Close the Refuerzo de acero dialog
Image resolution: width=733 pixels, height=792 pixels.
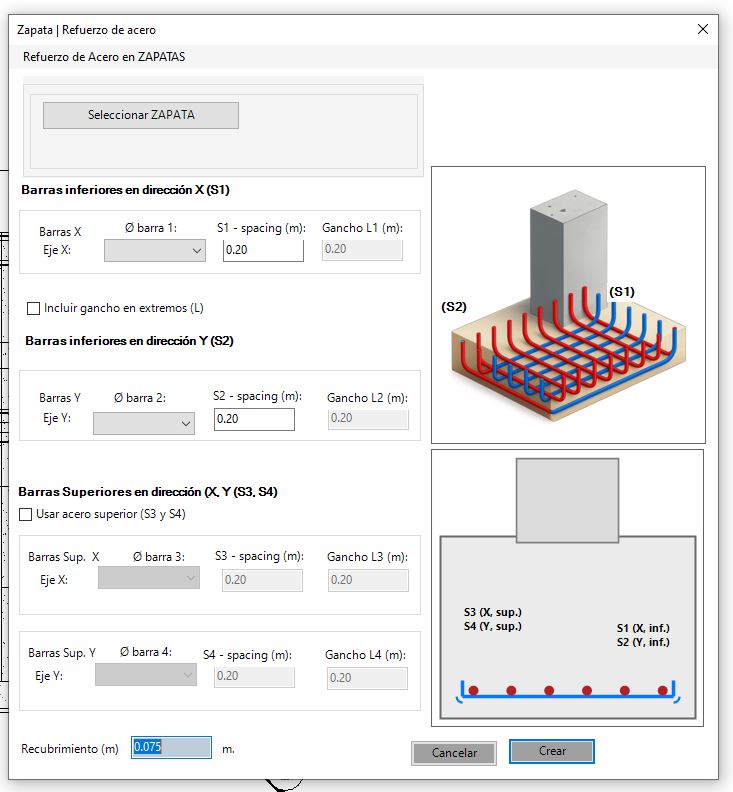(703, 29)
